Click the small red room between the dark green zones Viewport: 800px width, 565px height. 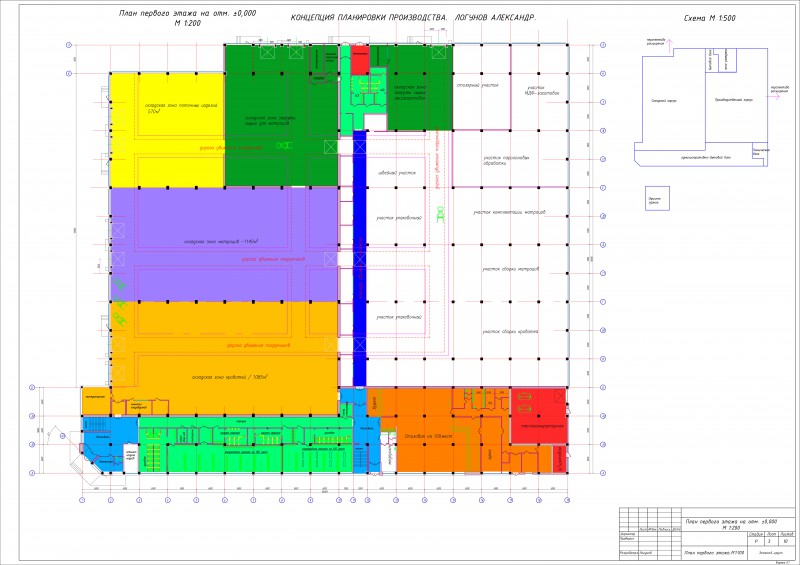(x=360, y=60)
